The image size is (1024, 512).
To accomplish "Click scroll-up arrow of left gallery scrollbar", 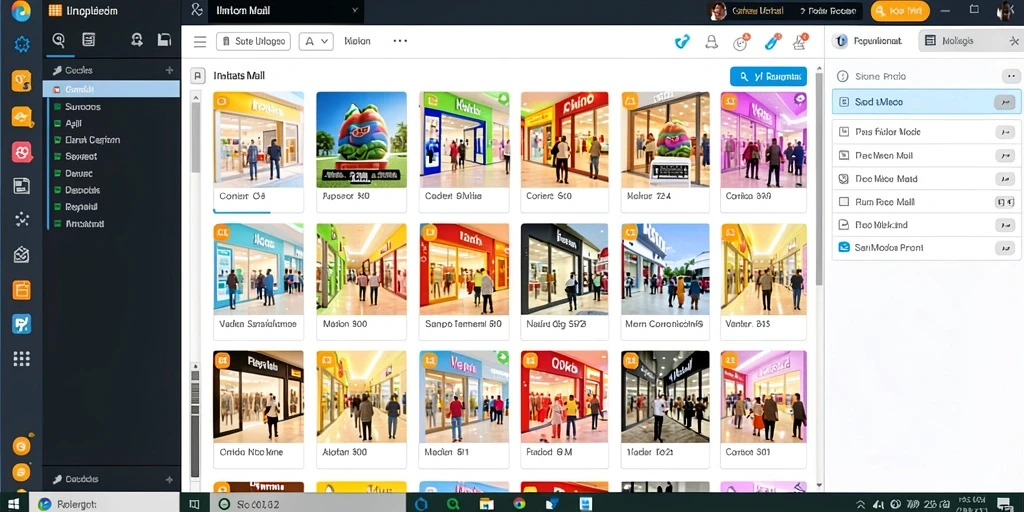I will coord(195,97).
